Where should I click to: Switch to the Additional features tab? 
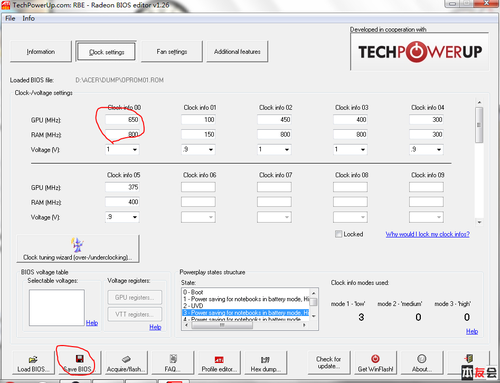pos(237,52)
